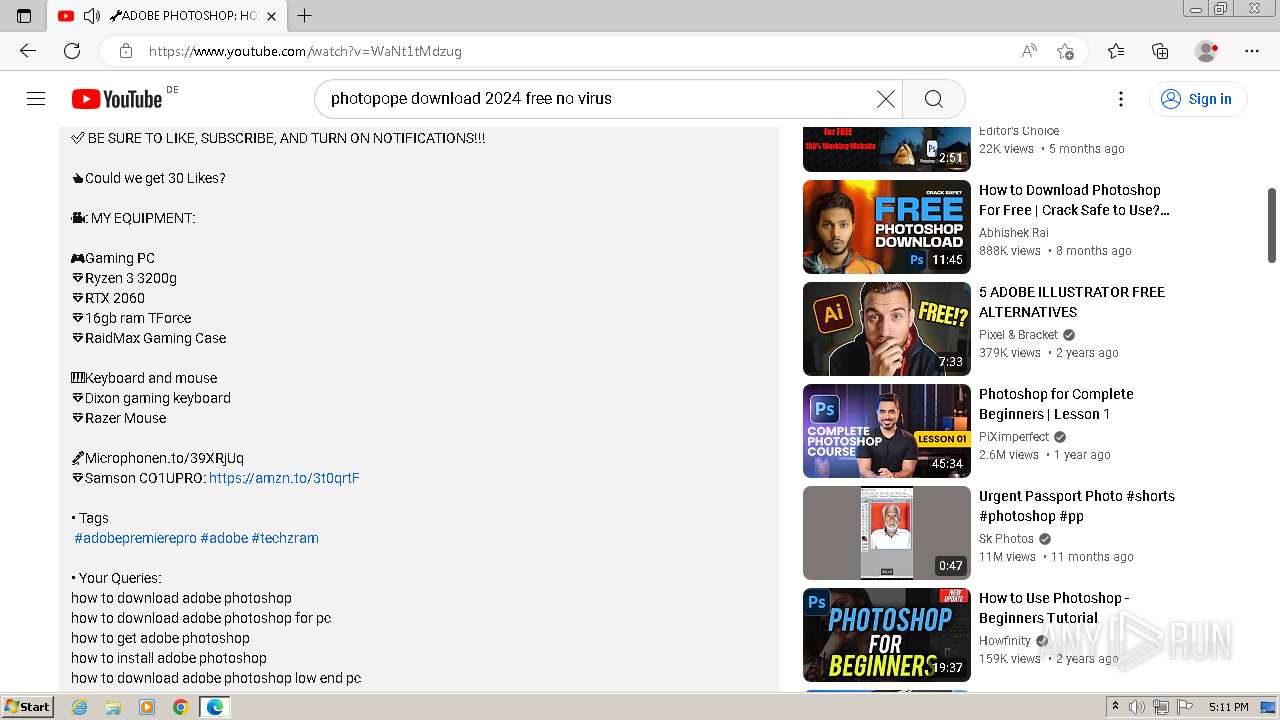The width and height of the screenshot is (1280, 720).
Task: Launch Internet Explorer from taskbar
Action: pyautogui.click(x=80, y=707)
